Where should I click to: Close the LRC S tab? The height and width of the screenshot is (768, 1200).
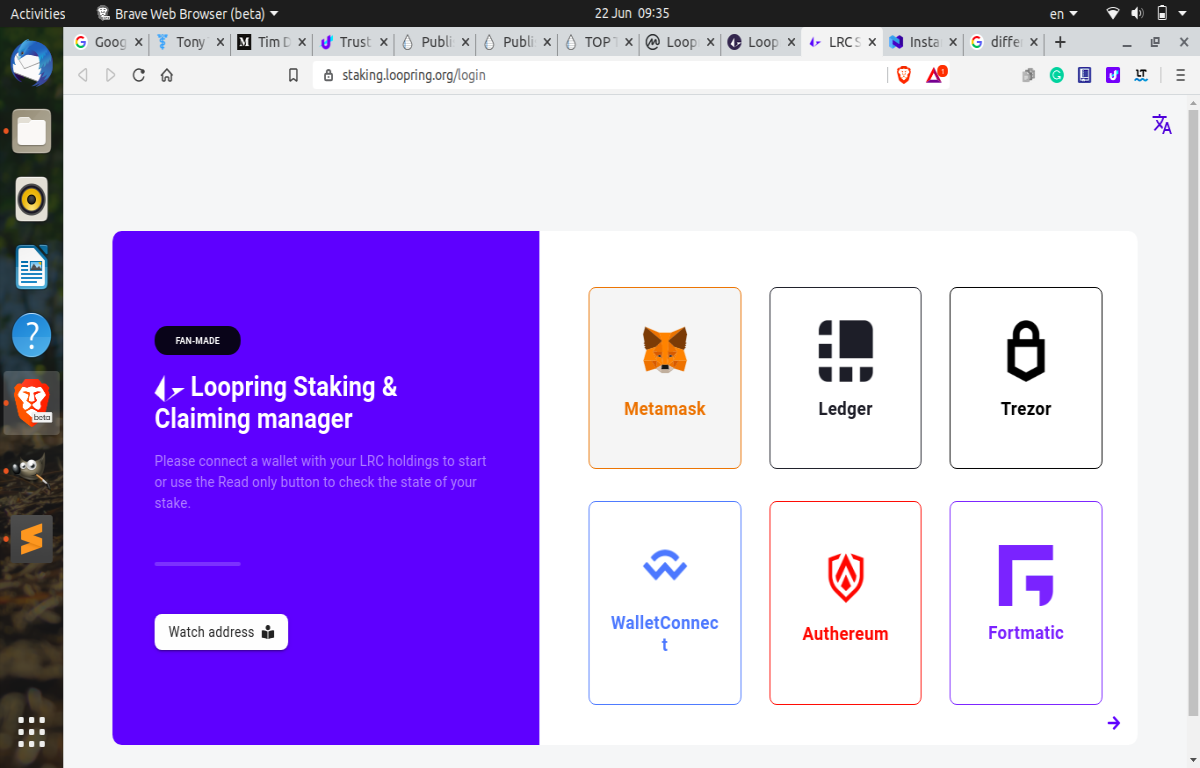coord(873,42)
